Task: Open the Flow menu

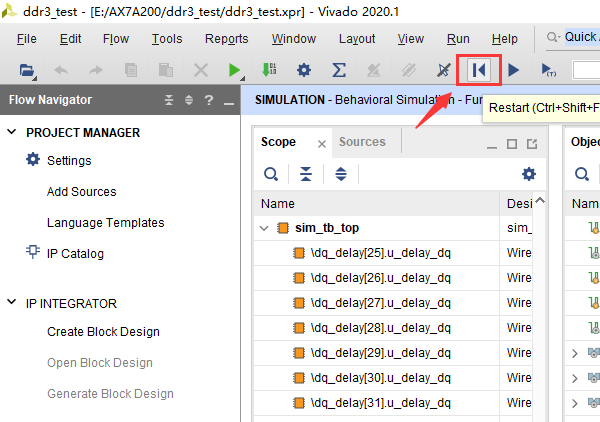Action: click(116, 39)
